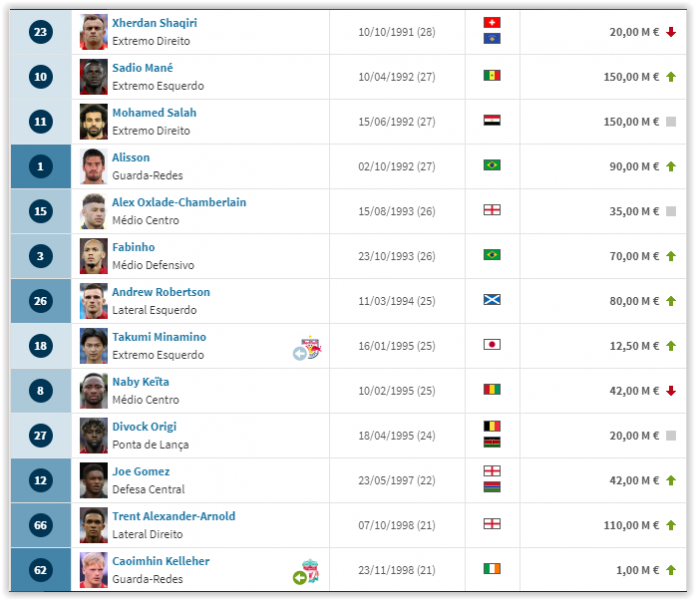Viewport: 695px width, 600px height.
Task: Click Alisson's player photo thumbnail
Action: (x=93, y=166)
